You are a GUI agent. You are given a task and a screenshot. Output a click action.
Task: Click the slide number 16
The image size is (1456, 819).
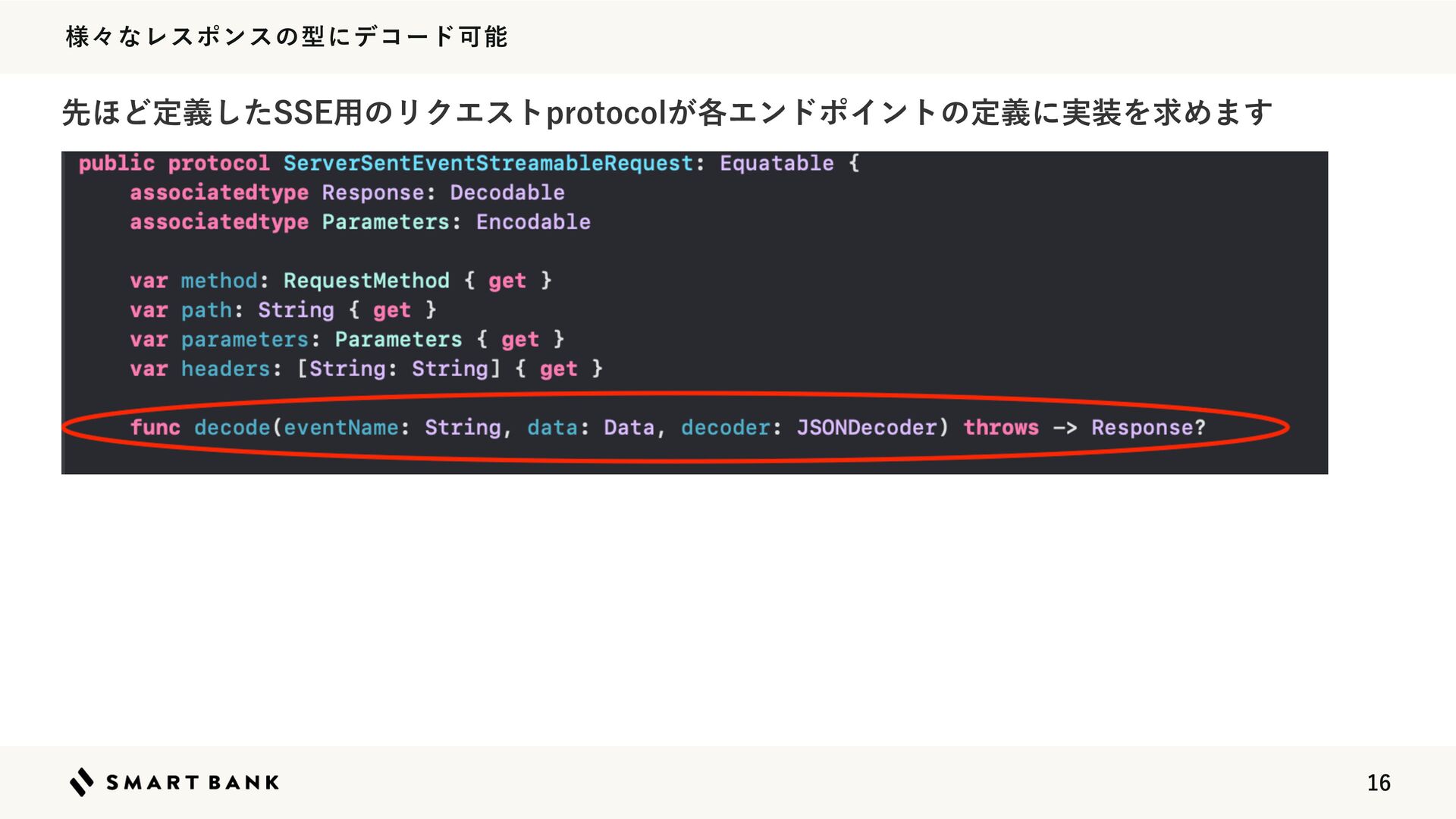click(x=1378, y=783)
